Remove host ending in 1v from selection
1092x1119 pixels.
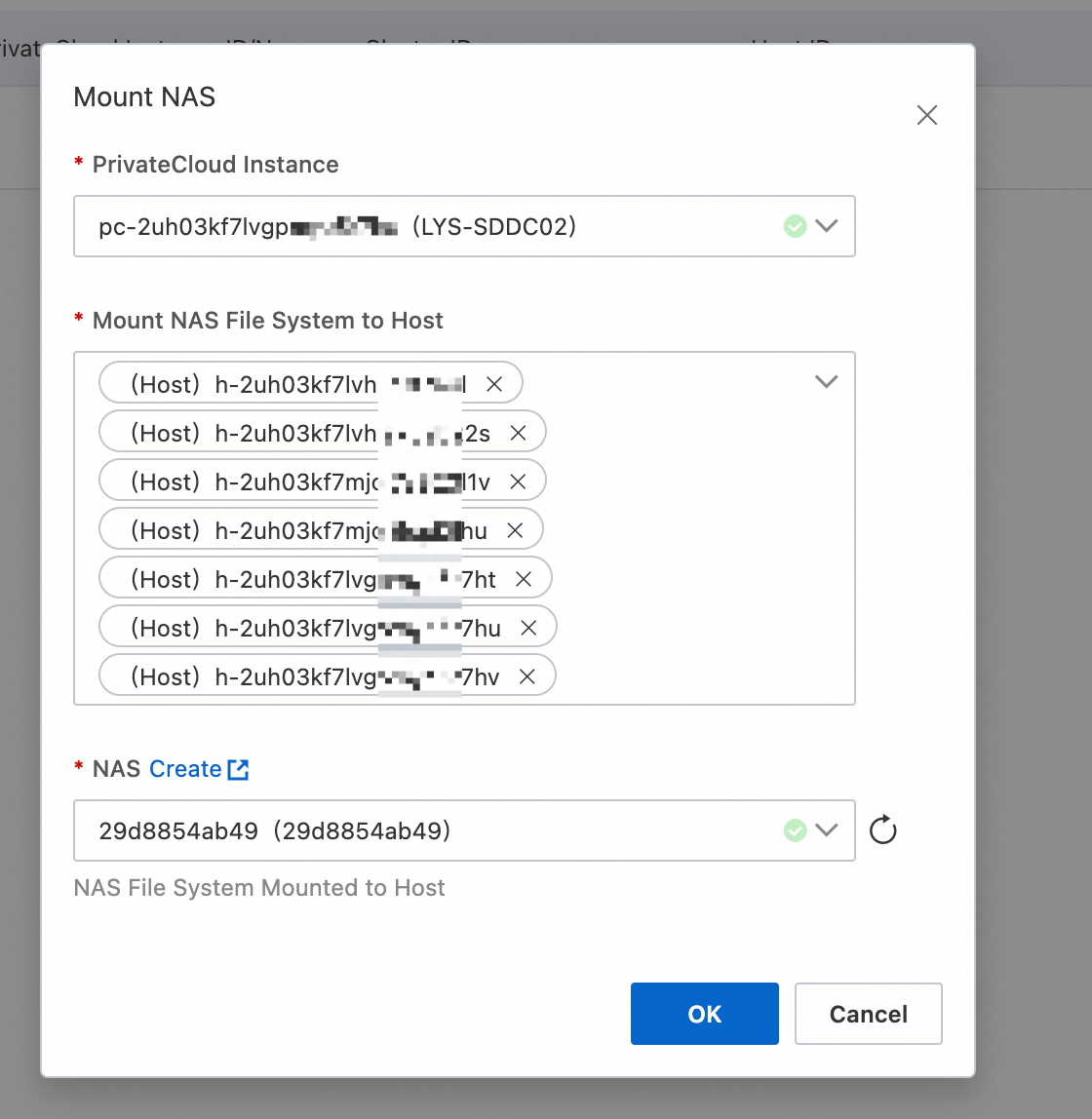click(519, 481)
